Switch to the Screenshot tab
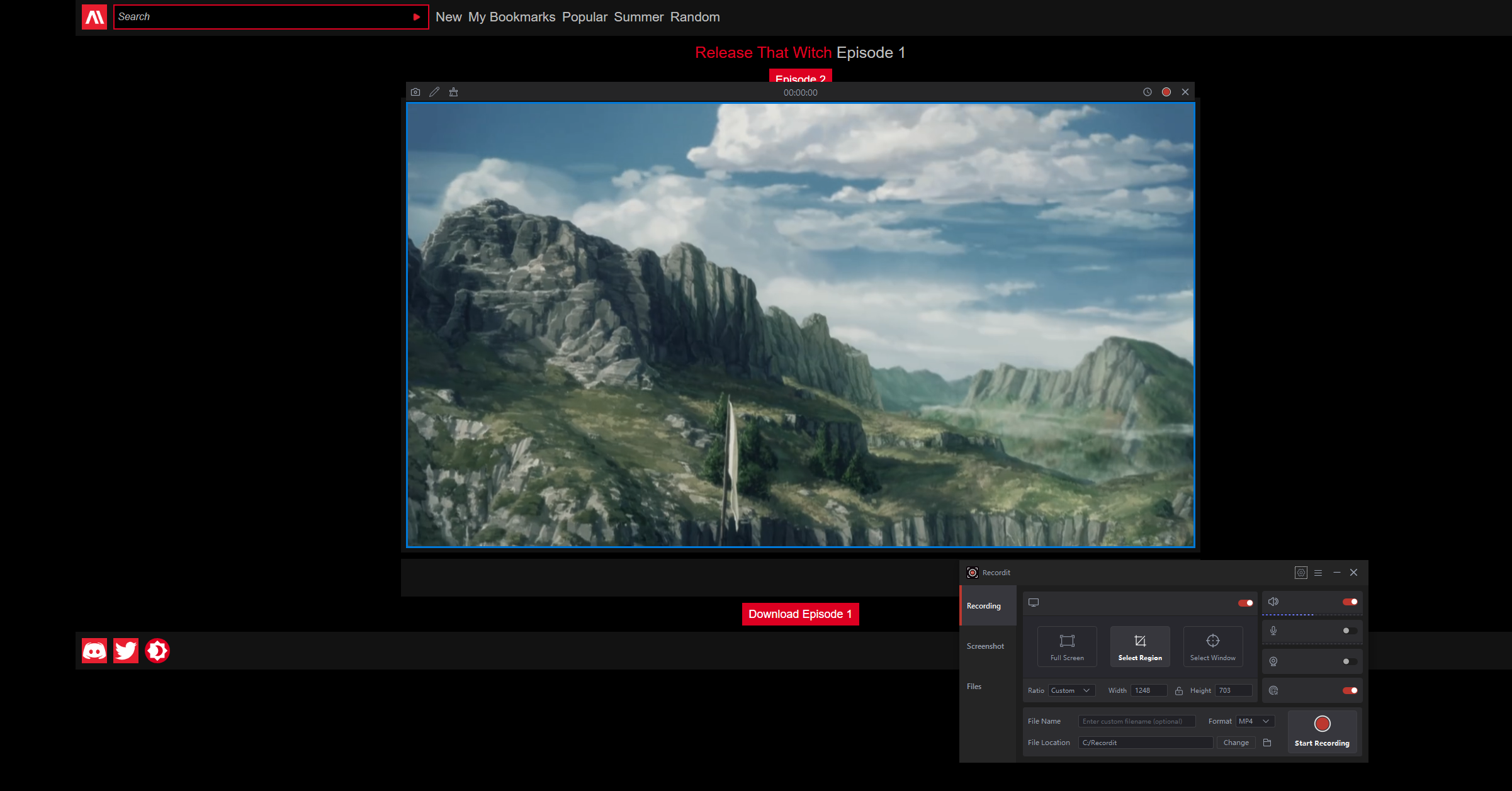1512x791 pixels. pyautogui.click(x=985, y=646)
